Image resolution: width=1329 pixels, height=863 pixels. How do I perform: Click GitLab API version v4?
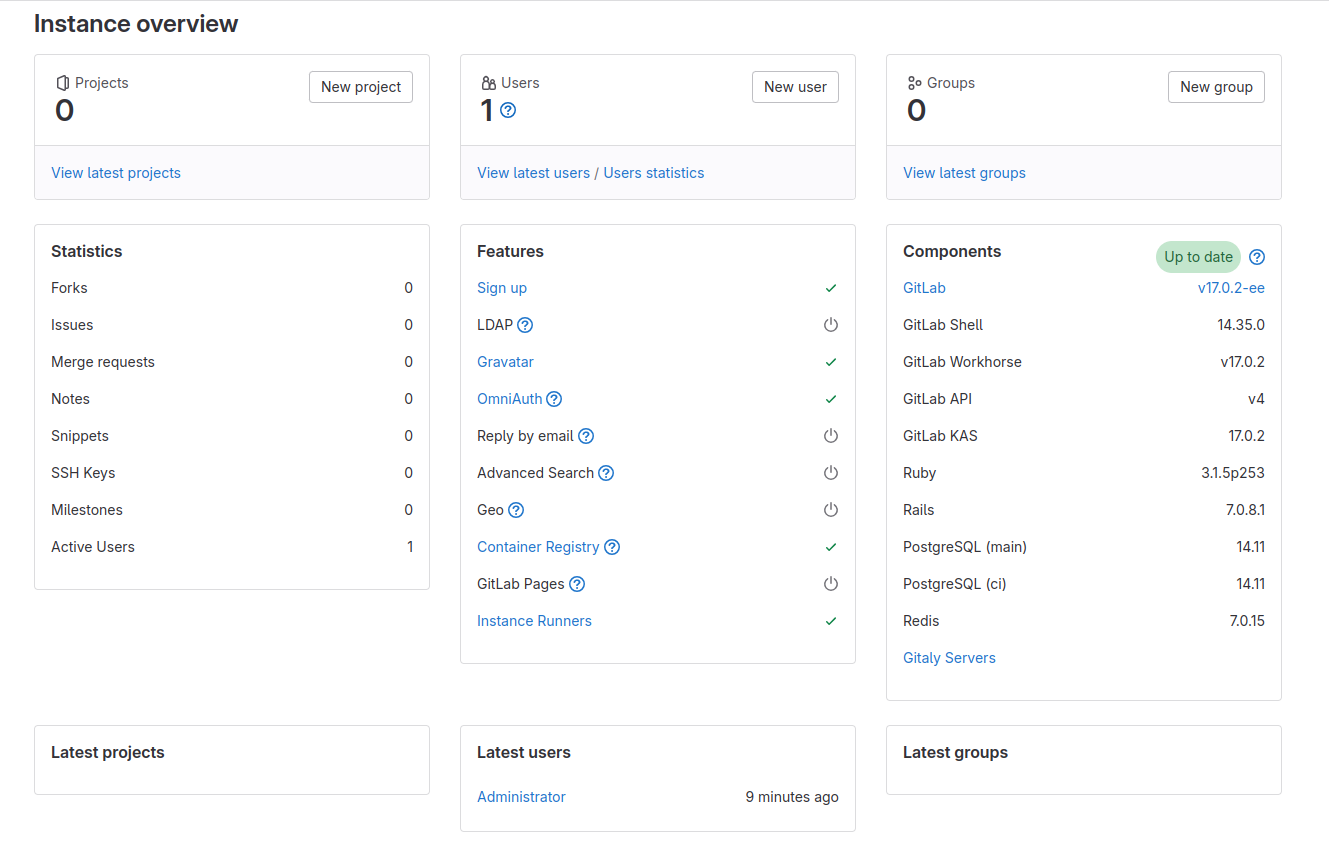(x=1256, y=399)
